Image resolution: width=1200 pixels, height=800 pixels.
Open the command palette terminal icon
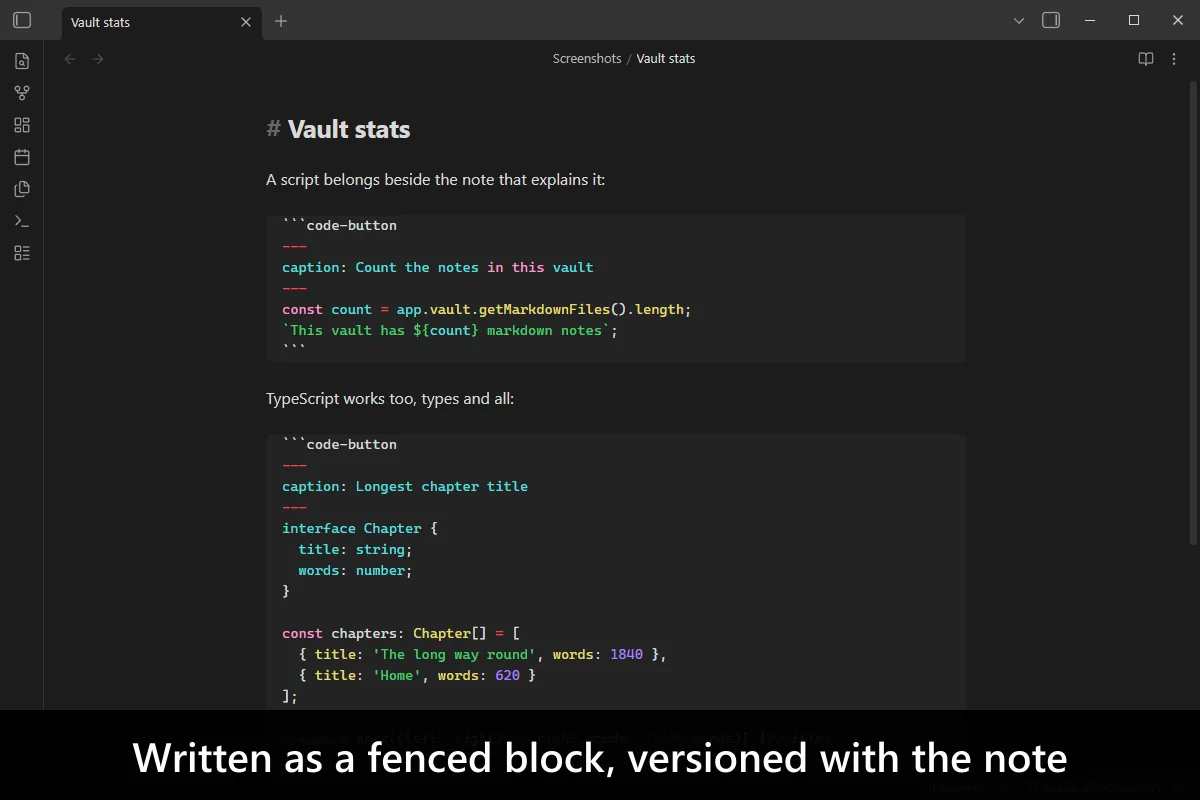point(22,221)
